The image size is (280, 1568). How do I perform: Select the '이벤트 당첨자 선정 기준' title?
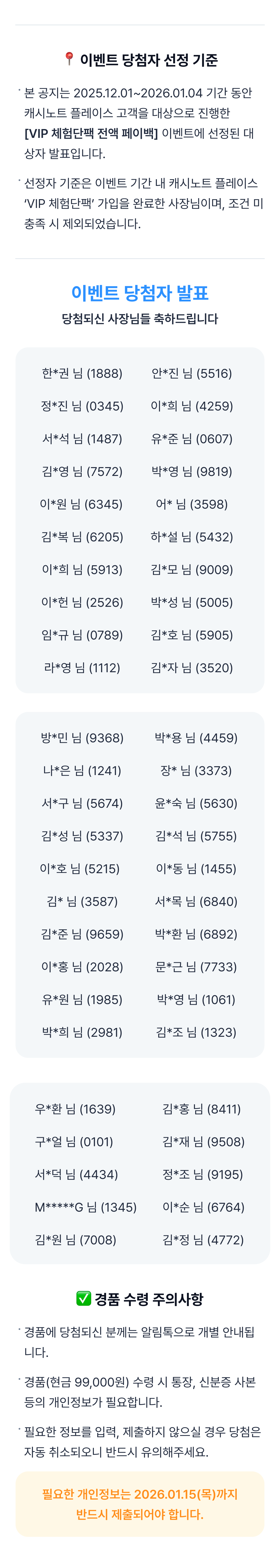point(148,60)
